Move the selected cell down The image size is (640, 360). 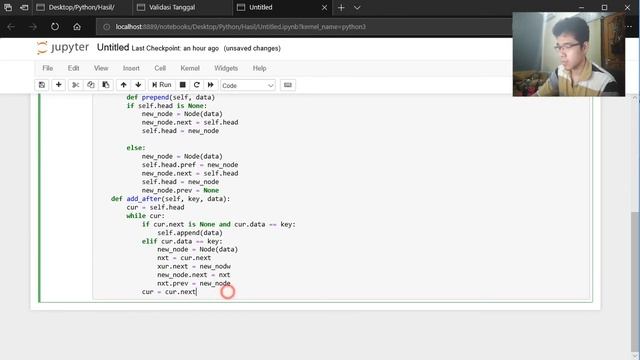[138, 85]
